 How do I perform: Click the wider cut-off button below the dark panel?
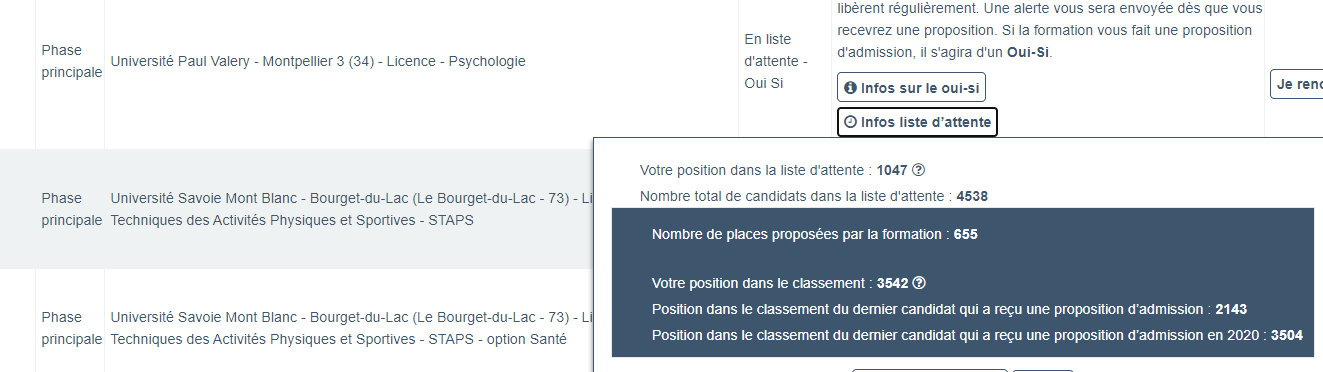tap(929, 370)
